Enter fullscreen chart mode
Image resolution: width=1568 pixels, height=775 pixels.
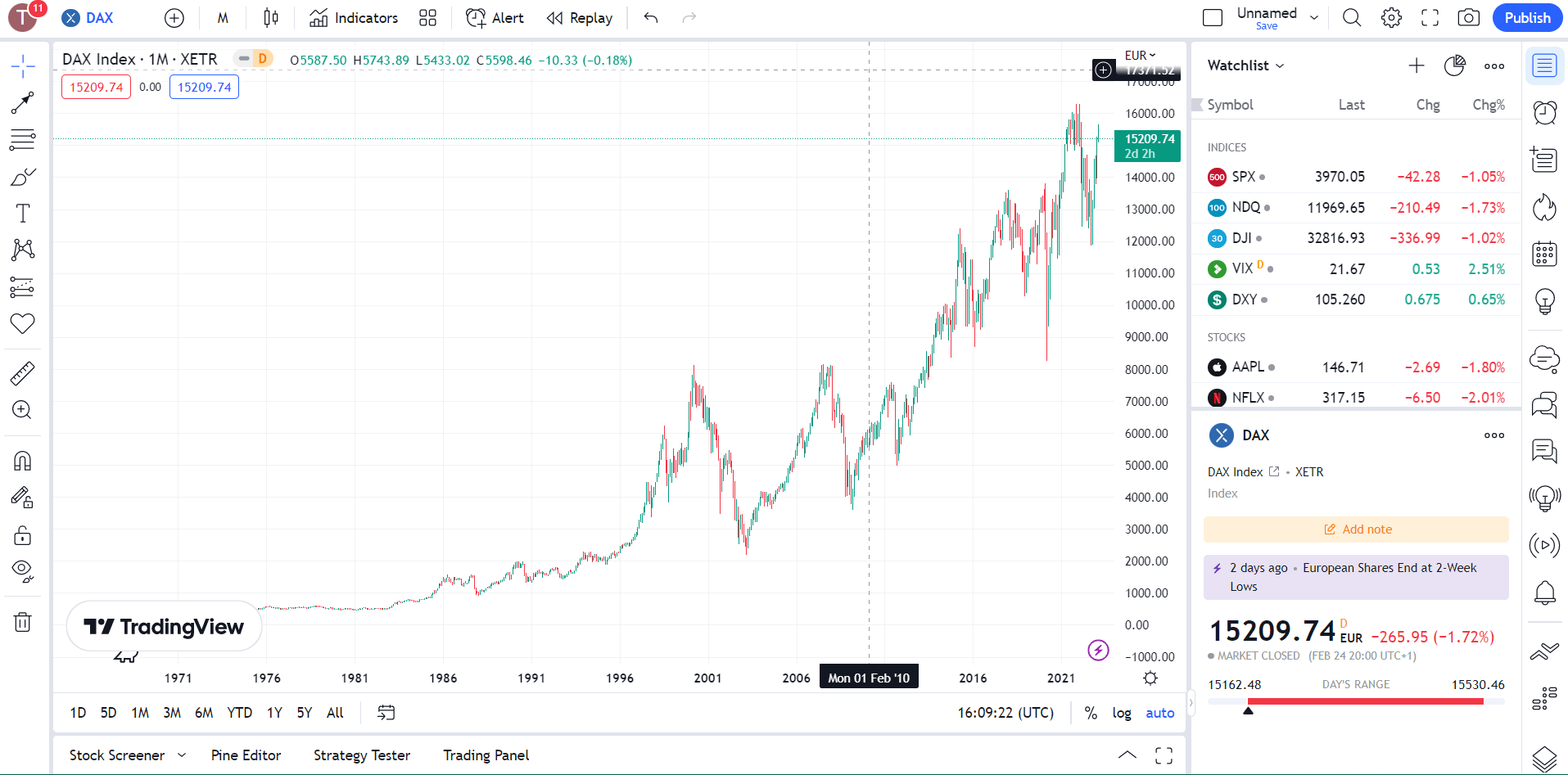coord(1430,18)
